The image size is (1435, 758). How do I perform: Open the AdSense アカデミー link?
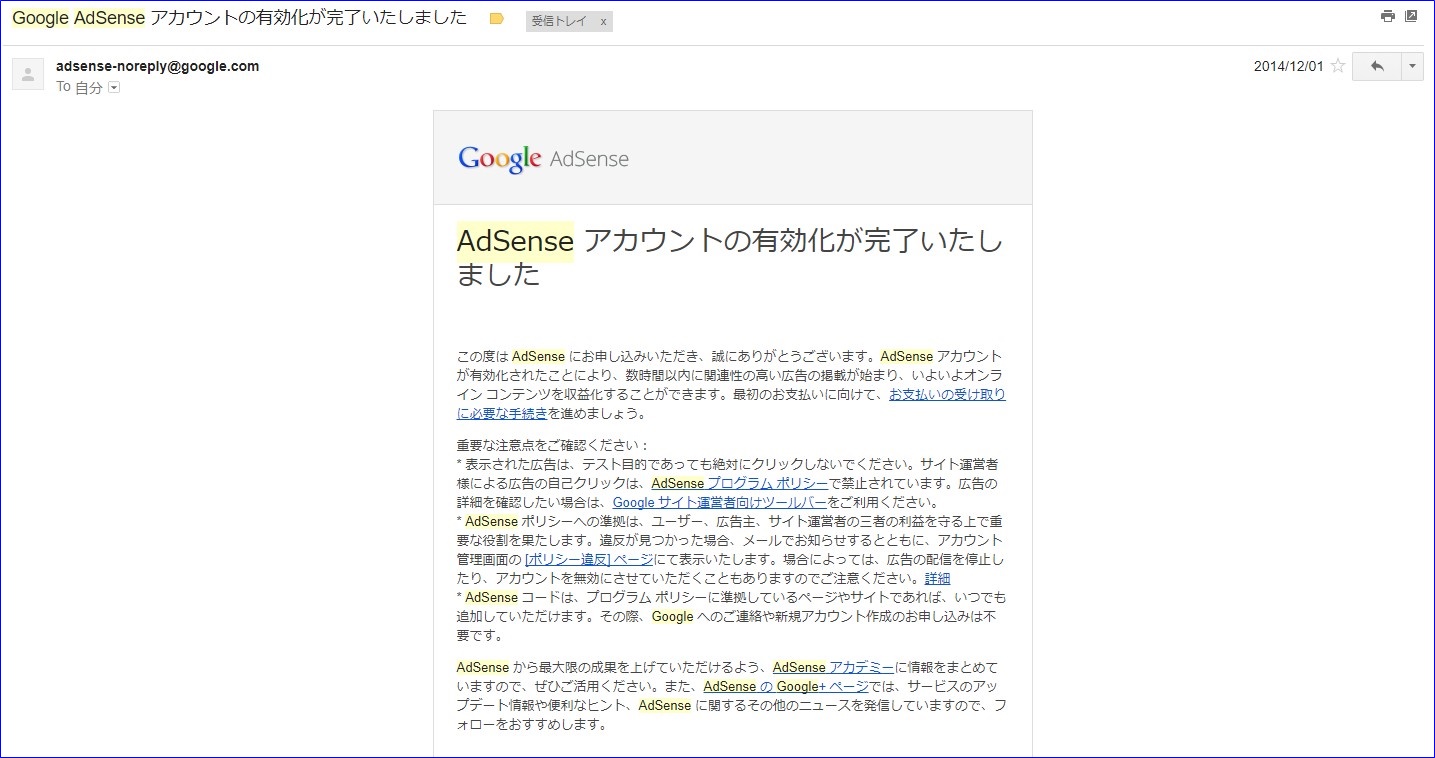tap(834, 668)
